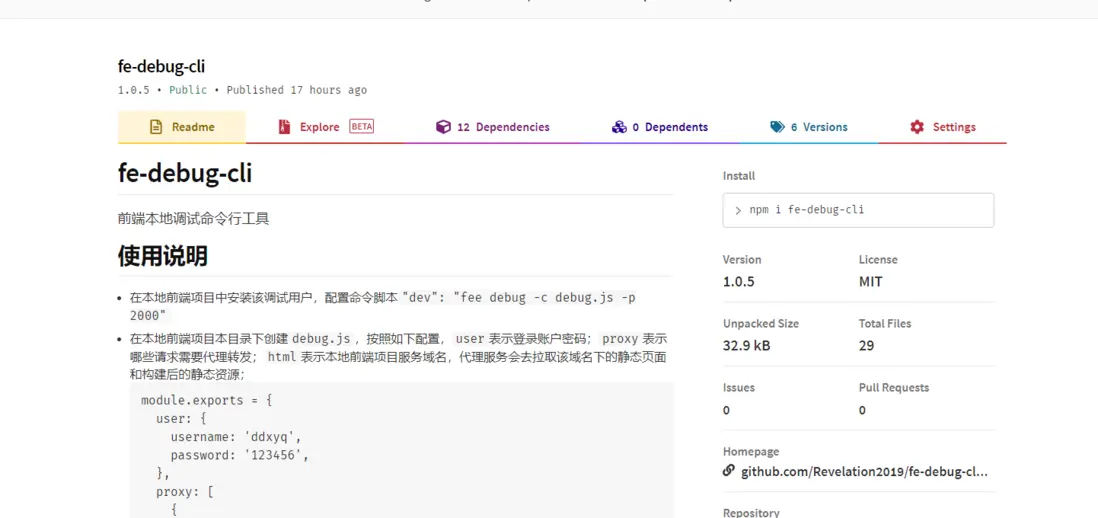This screenshot has width=1098, height=518.
Task: Click the Versions tags icon
Action: (x=777, y=127)
